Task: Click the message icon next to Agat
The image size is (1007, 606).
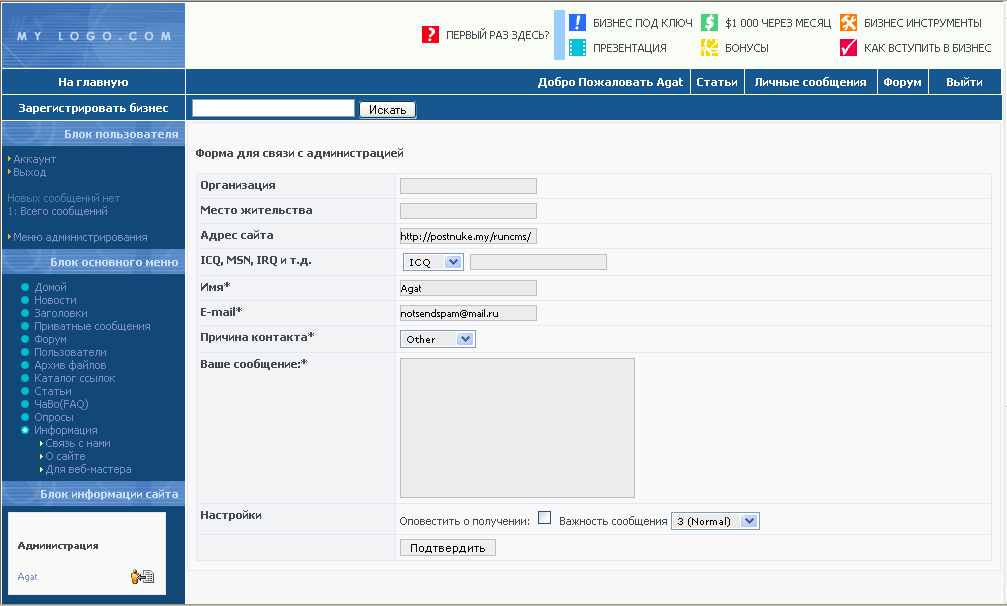Action: coord(142,576)
